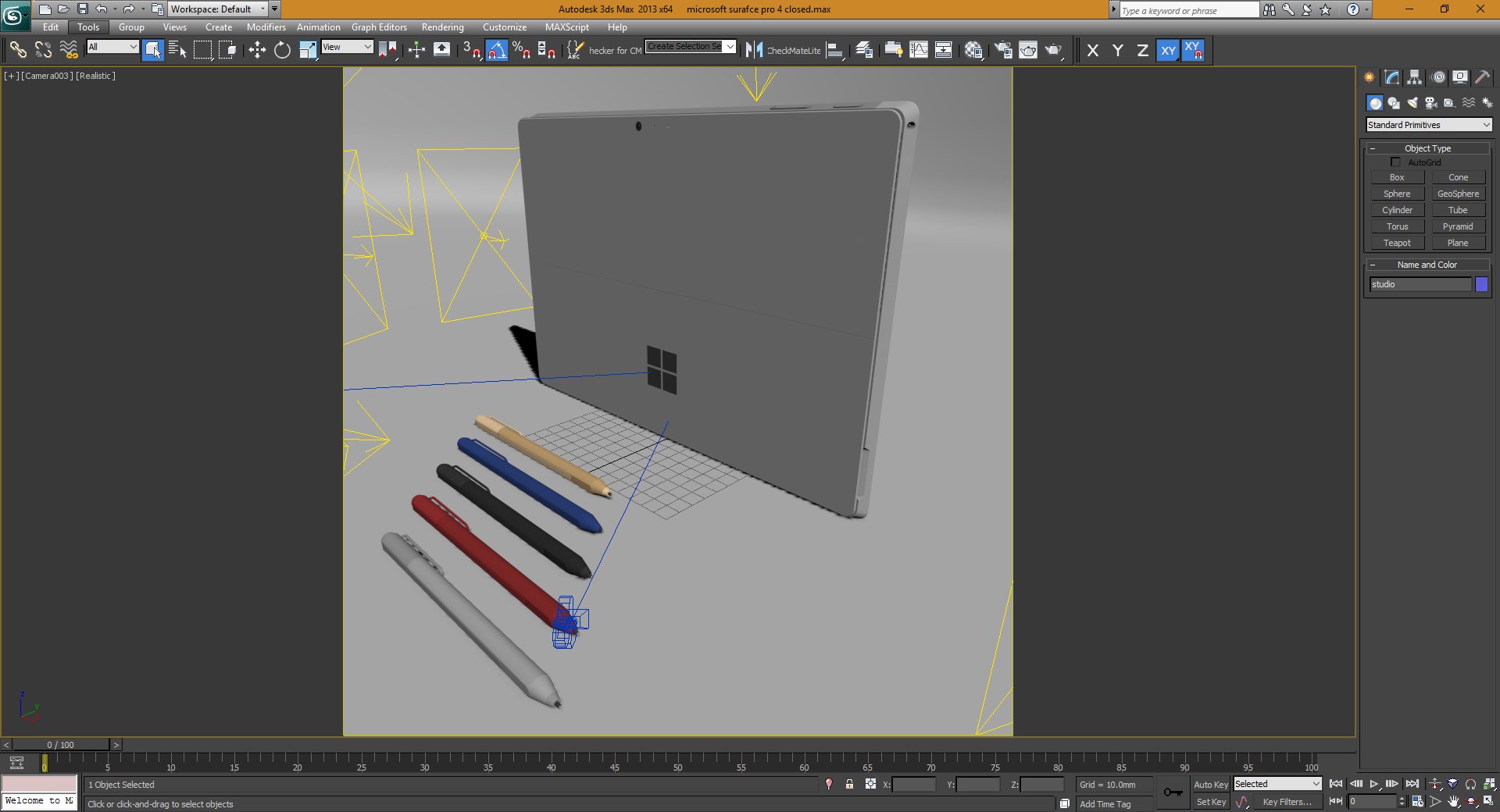The height and width of the screenshot is (812, 1500).
Task: Open the Animation menu
Action: coord(318,27)
